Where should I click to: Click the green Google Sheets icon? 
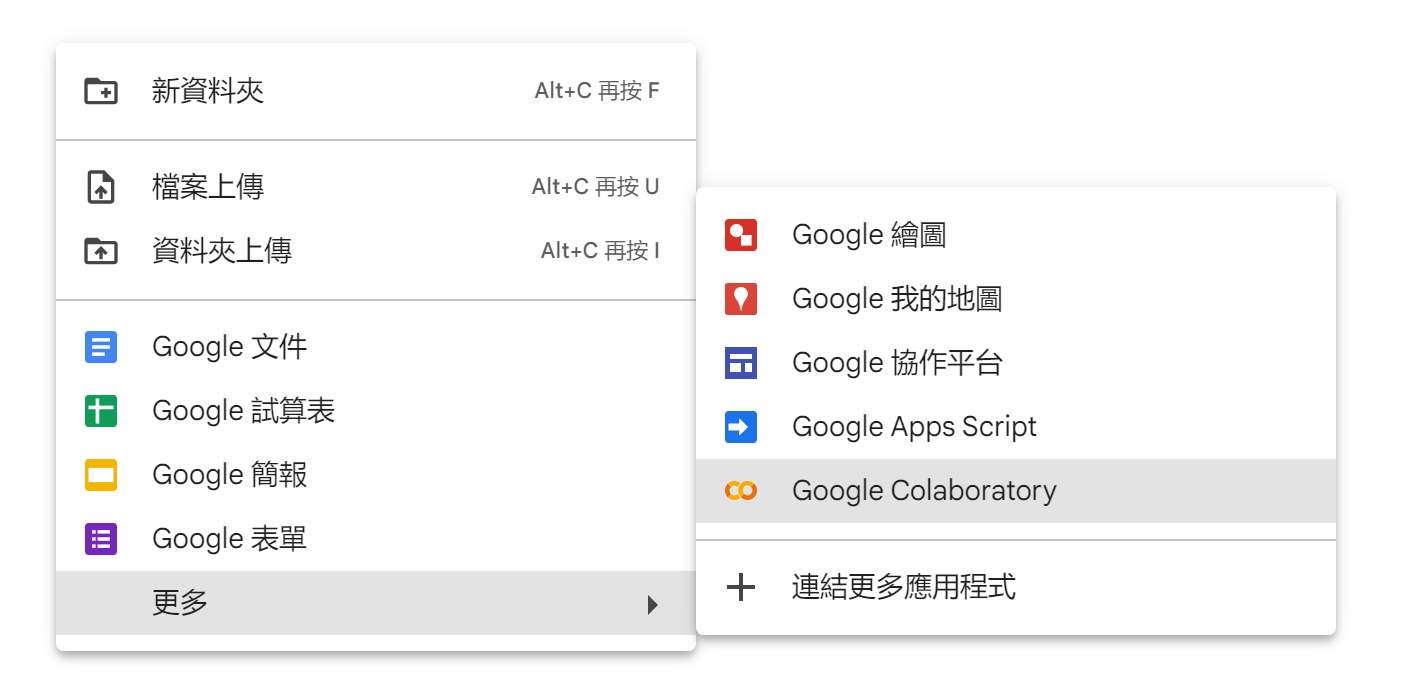(x=101, y=411)
